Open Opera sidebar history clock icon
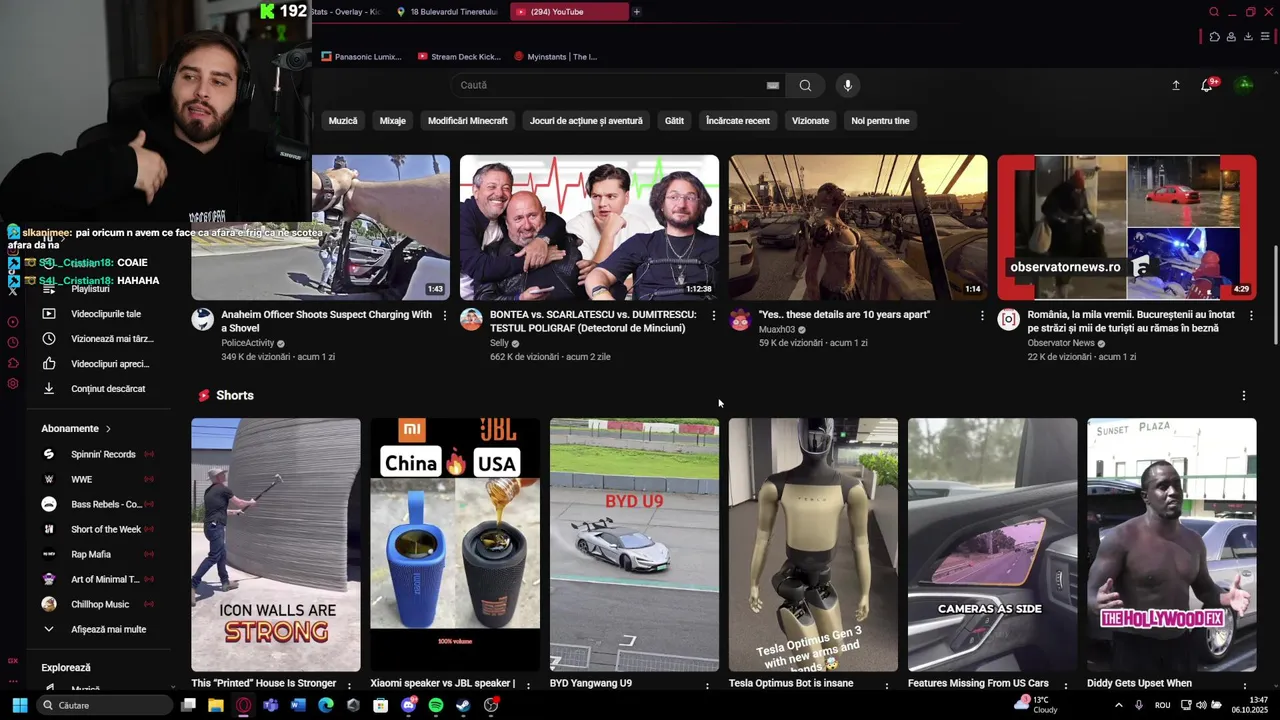 (x=13, y=342)
